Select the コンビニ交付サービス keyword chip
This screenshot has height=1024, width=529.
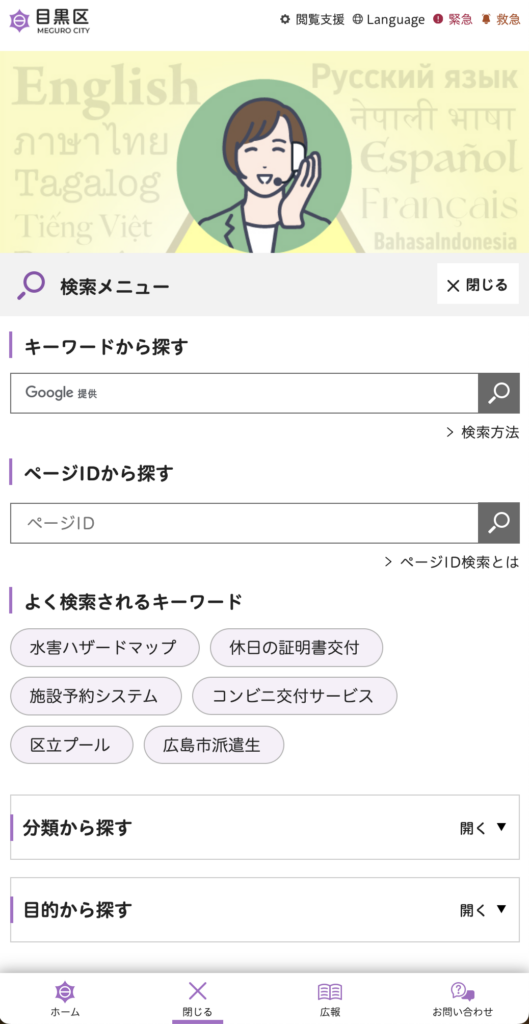[294, 696]
